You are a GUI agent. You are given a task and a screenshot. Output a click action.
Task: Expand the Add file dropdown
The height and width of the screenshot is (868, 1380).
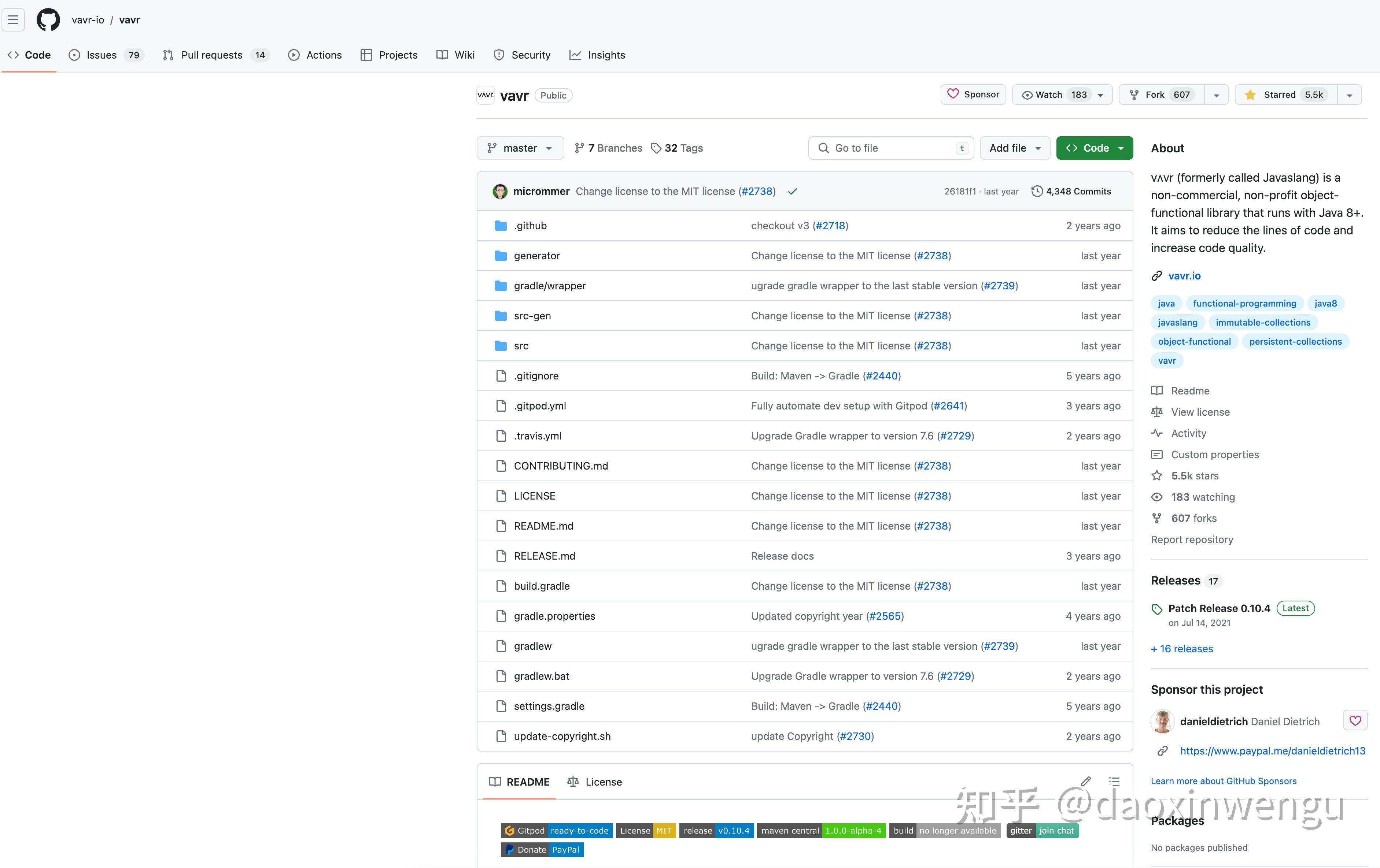1014,148
